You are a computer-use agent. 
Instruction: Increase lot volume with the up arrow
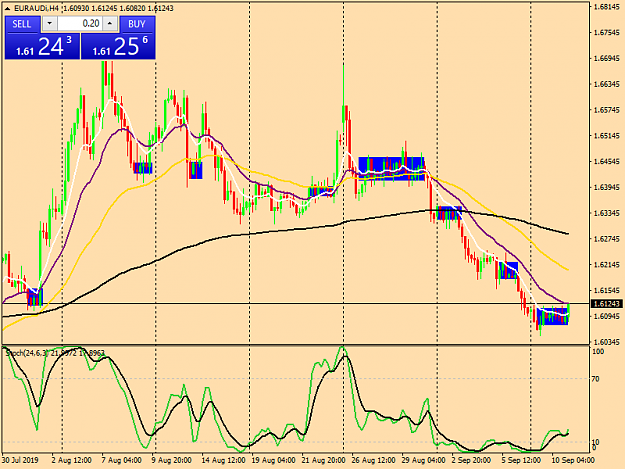pos(110,24)
